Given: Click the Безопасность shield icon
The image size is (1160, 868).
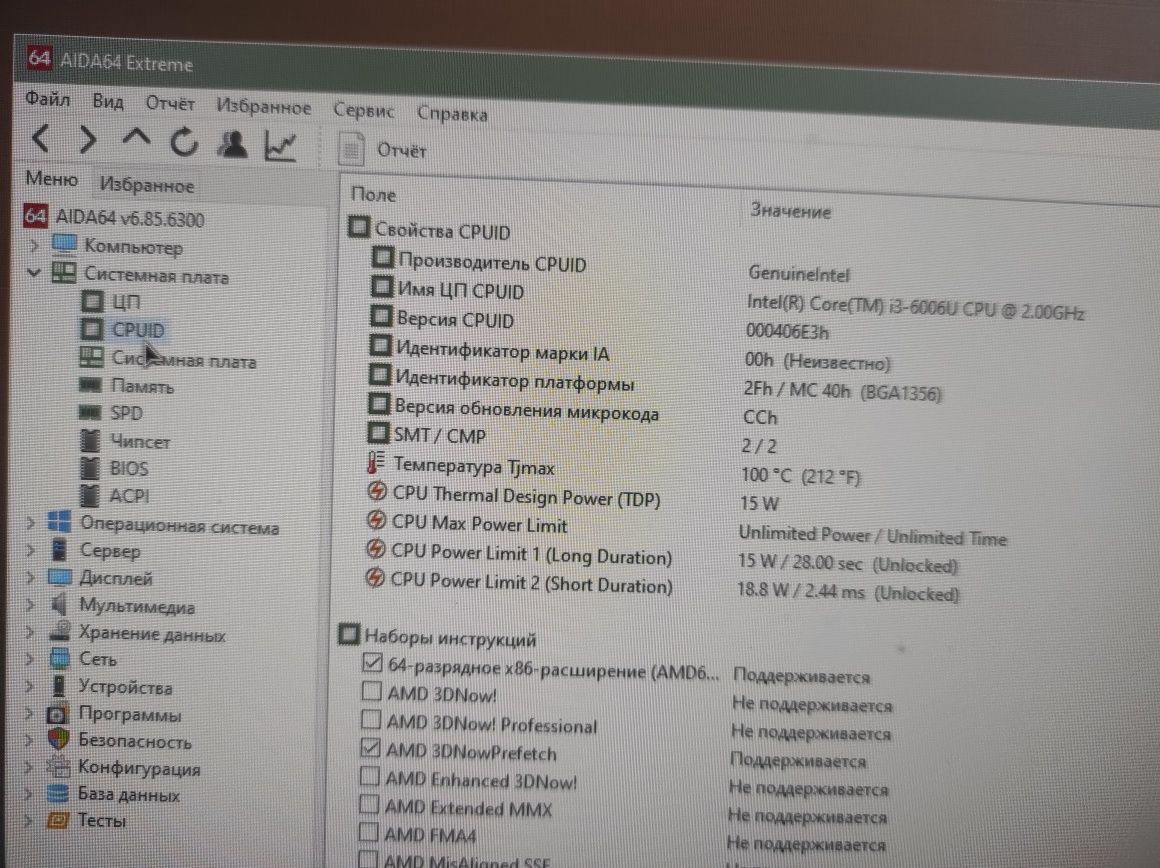Looking at the screenshot, I should (x=58, y=739).
